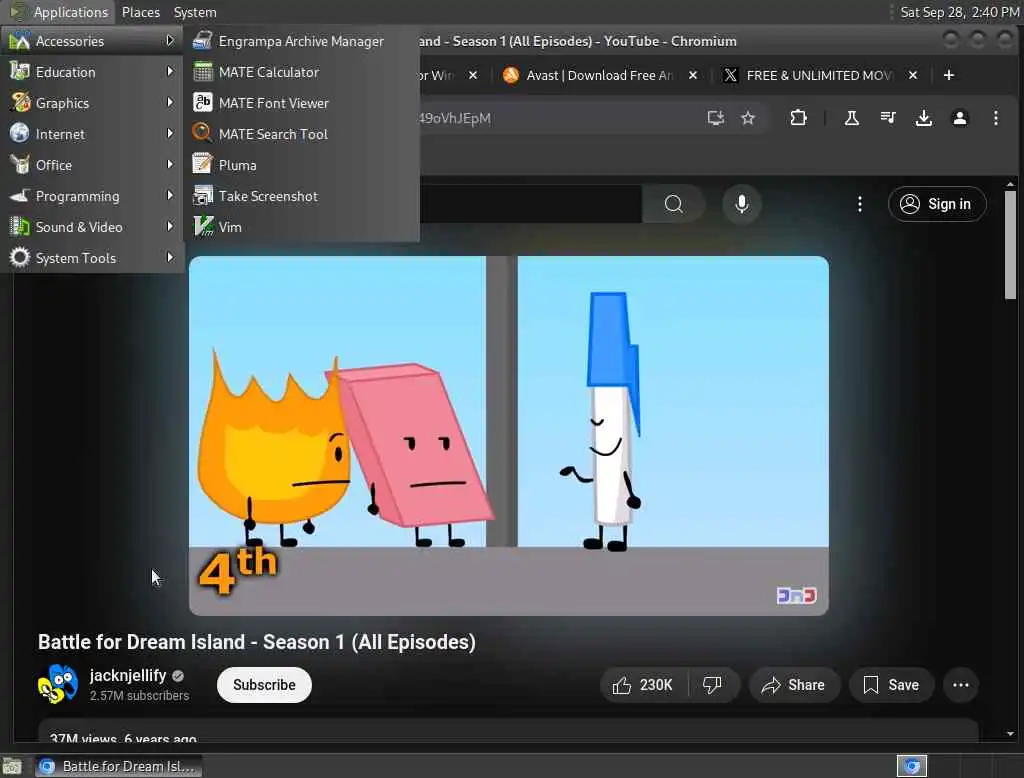This screenshot has width=1024, height=778.
Task: Open the System menu
Action: coord(195,12)
